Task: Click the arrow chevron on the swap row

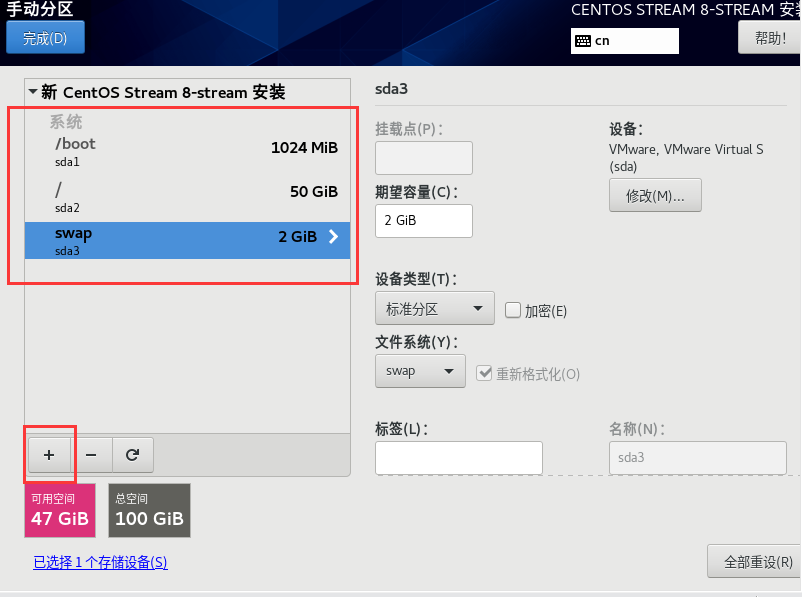Action: pos(333,236)
